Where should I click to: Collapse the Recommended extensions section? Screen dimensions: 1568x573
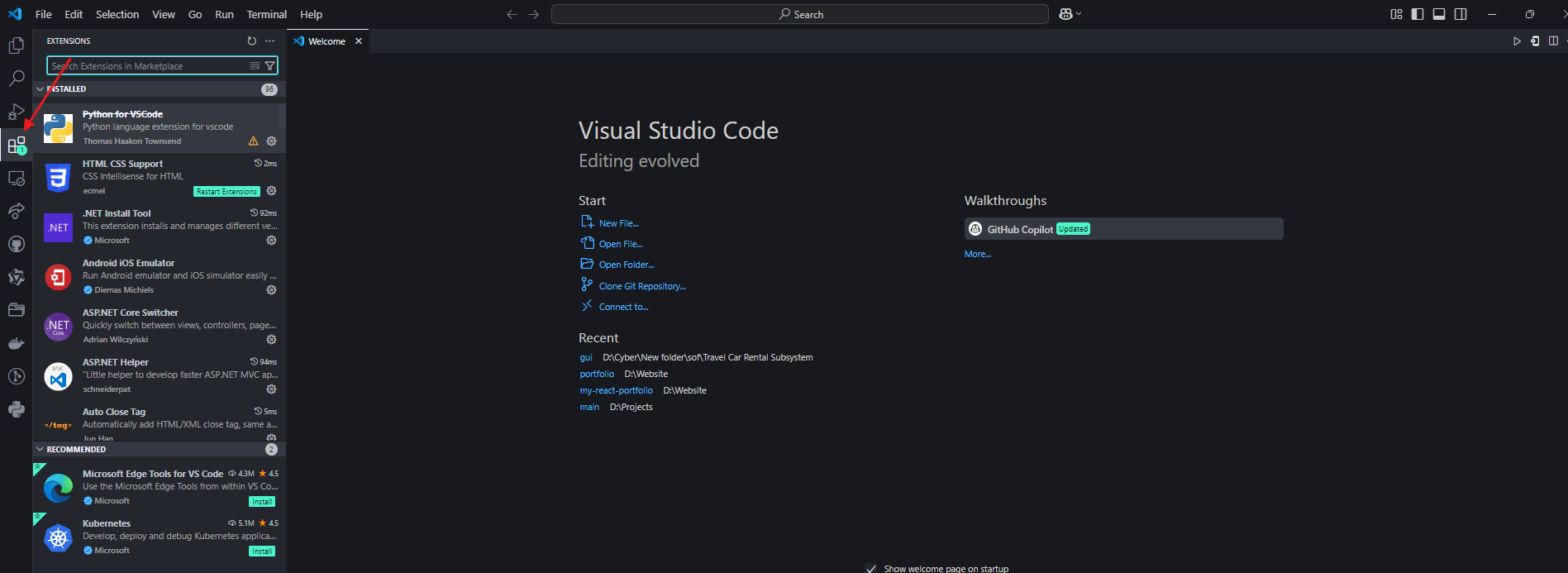pyautogui.click(x=40, y=450)
